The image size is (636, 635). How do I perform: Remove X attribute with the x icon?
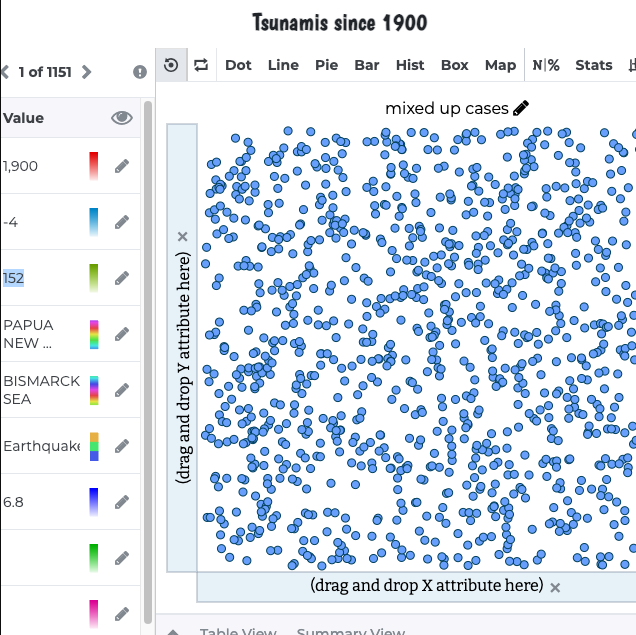[555, 588]
